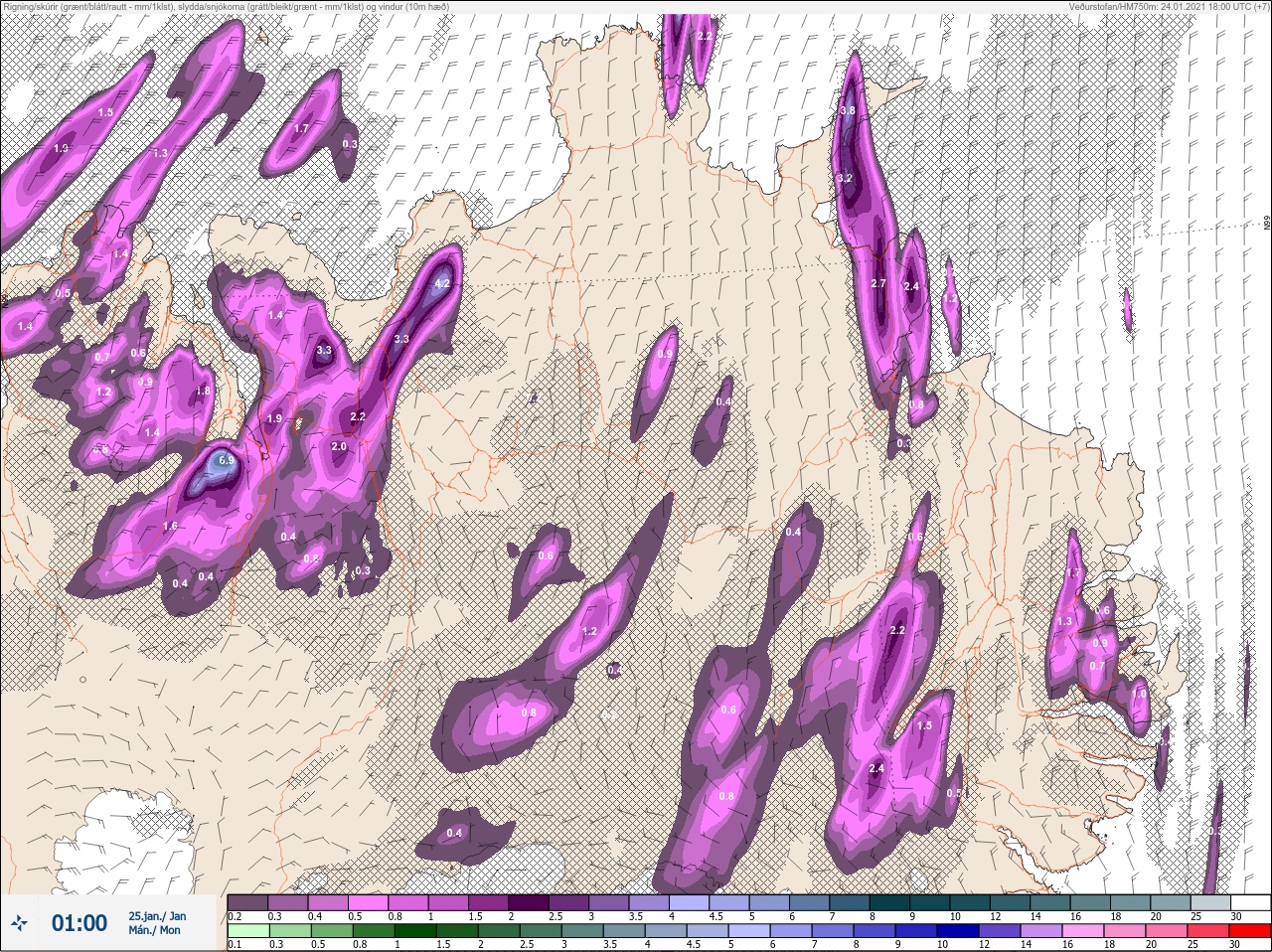Pick the darkest purple swatch at 2 in the upper legend
The image size is (1272, 952).
coord(530,902)
